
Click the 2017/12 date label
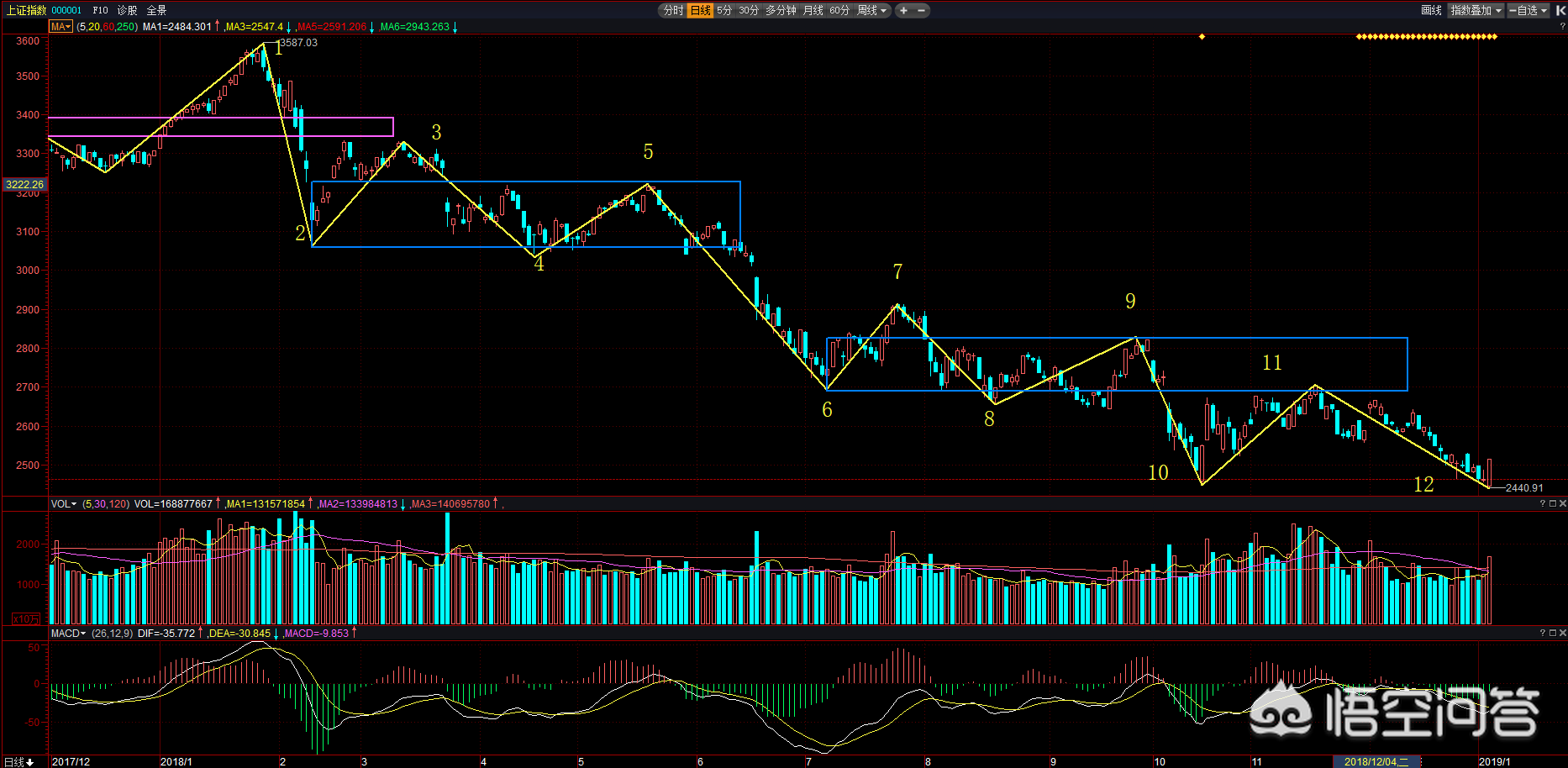tap(71, 762)
